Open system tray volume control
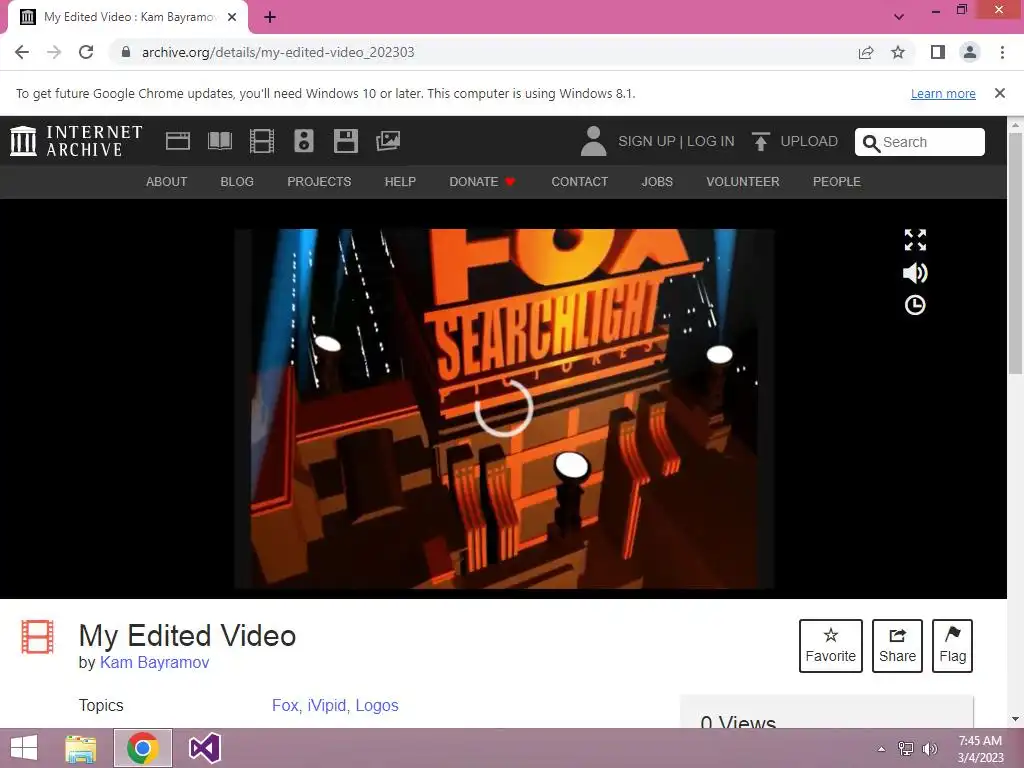This screenshot has width=1024, height=768. pyautogui.click(x=929, y=749)
